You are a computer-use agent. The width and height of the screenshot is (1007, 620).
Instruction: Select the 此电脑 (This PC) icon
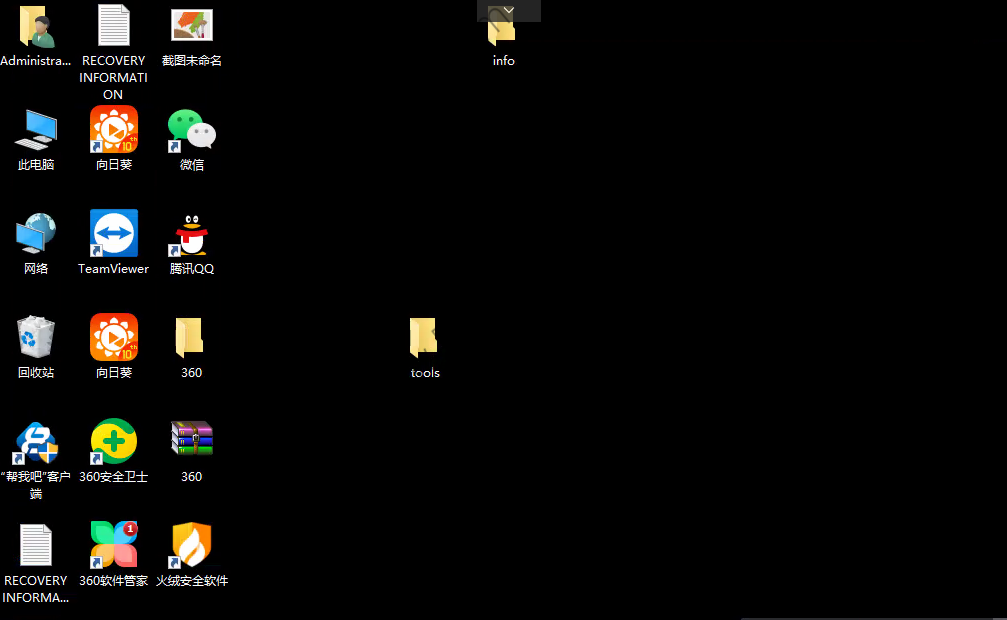[36, 130]
